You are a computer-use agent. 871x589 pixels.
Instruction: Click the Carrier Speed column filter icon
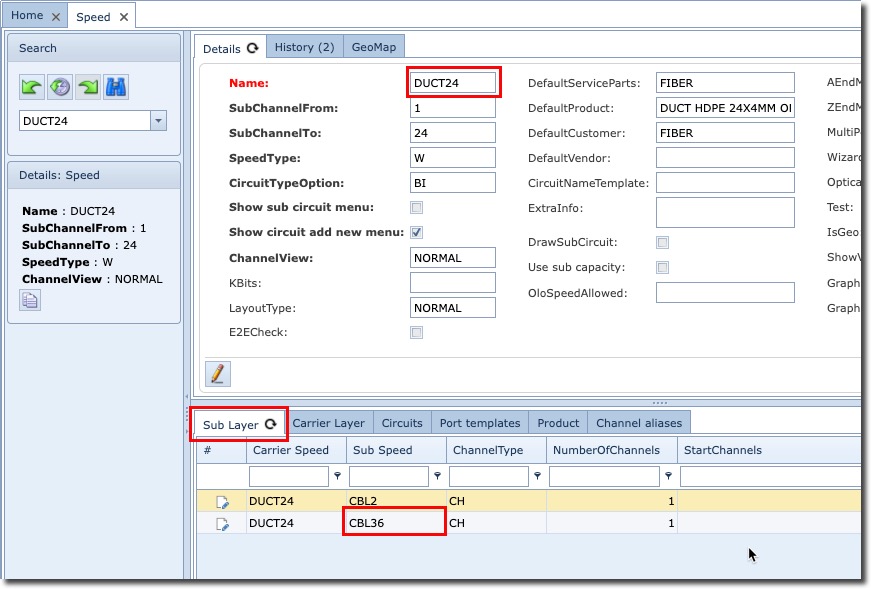[337, 477]
